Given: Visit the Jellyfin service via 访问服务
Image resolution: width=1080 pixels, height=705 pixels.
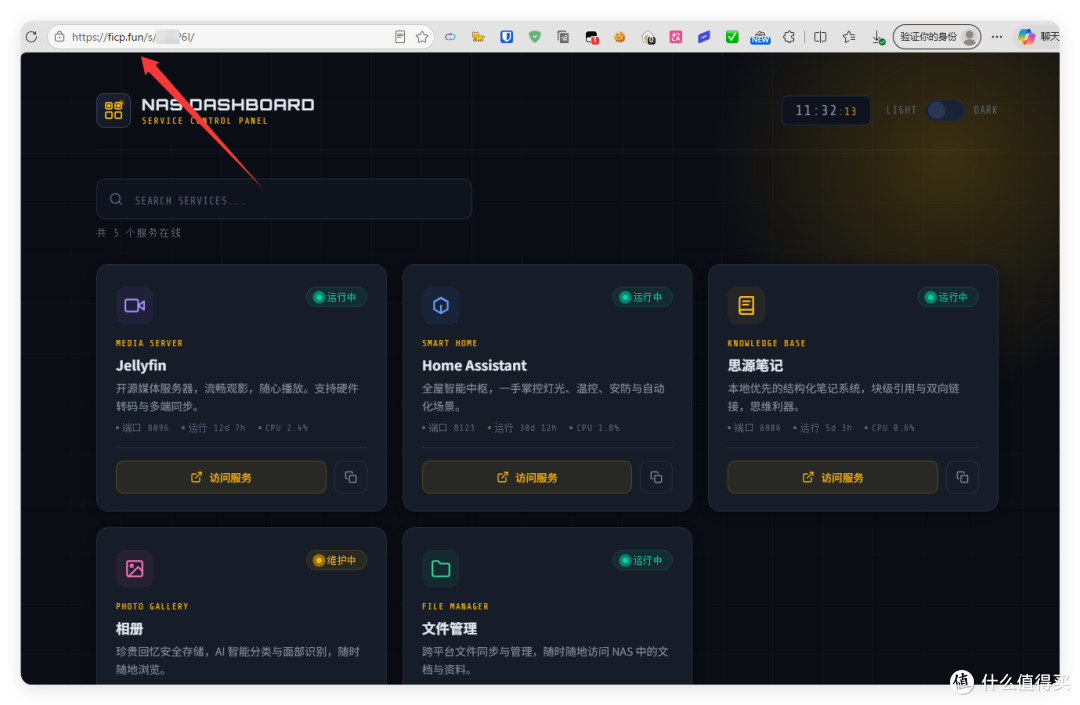Looking at the screenshot, I should coord(221,477).
